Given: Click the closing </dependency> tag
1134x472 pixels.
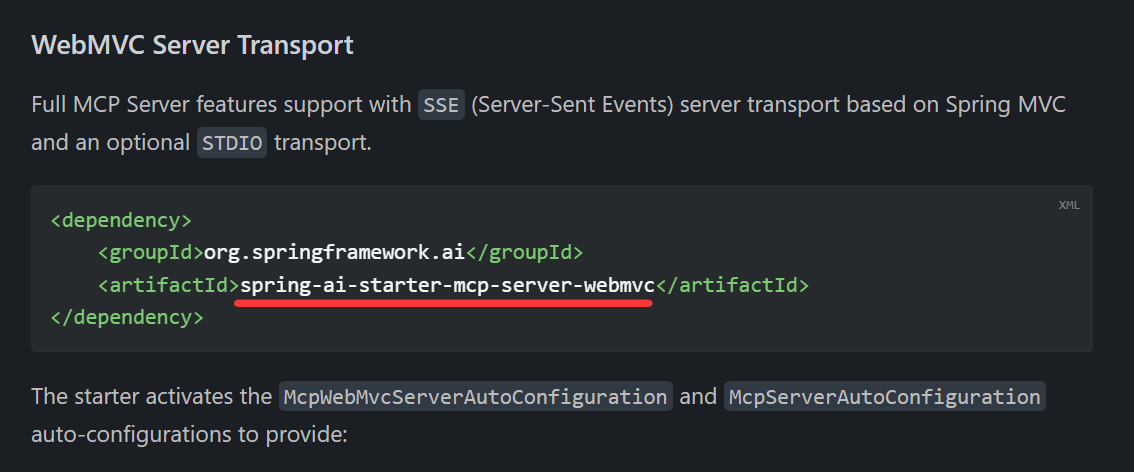Looking at the screenshot, I should 127,317.
